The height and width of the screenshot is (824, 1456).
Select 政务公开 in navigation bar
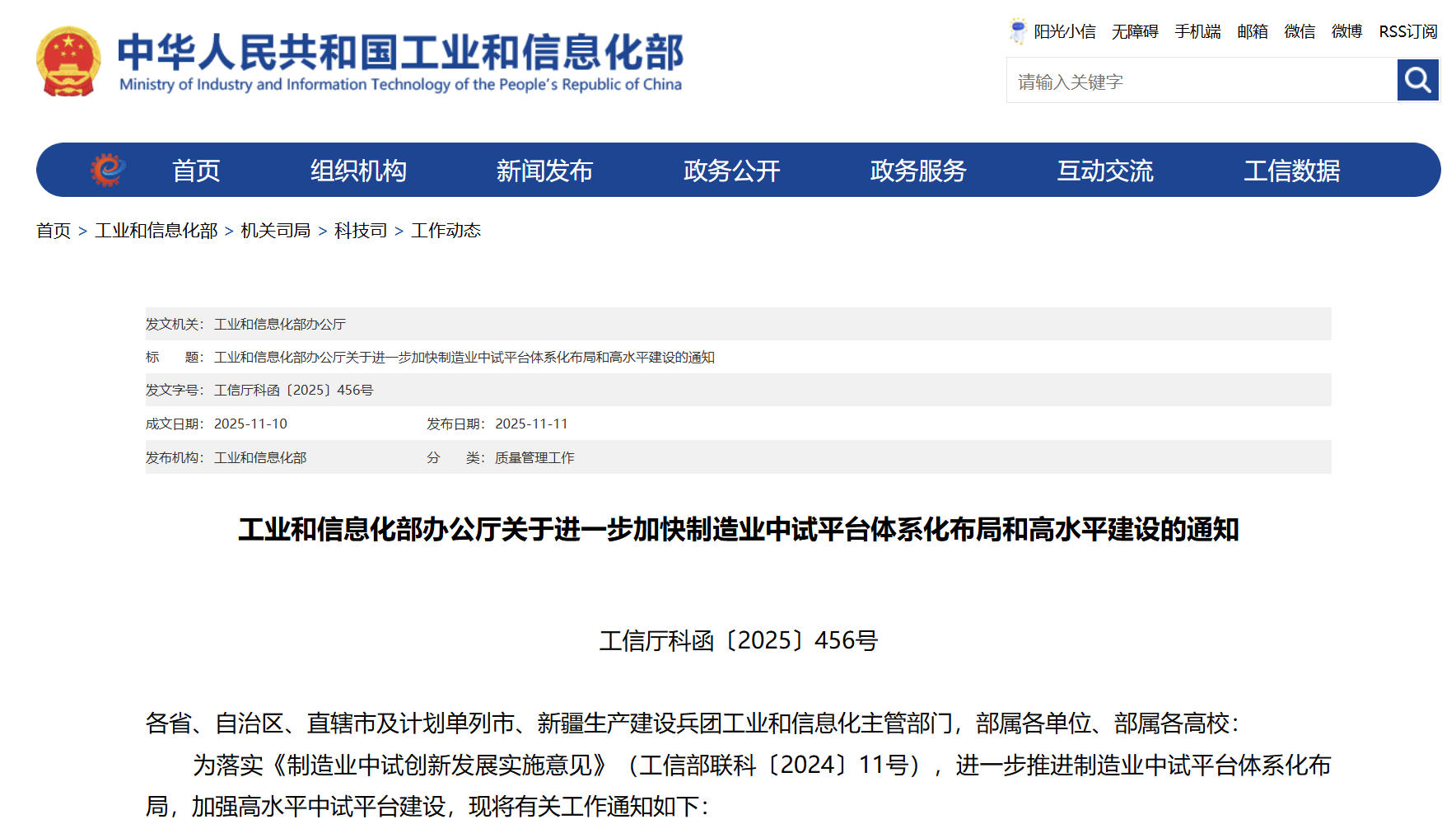click(x=731, y=171)
